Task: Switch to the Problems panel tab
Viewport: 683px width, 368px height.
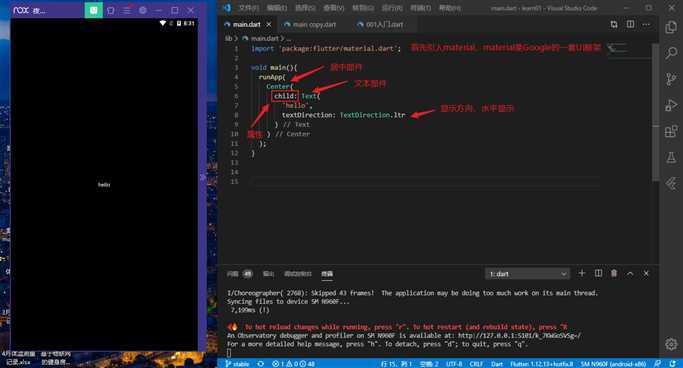Action: click(x=239, y=273)
